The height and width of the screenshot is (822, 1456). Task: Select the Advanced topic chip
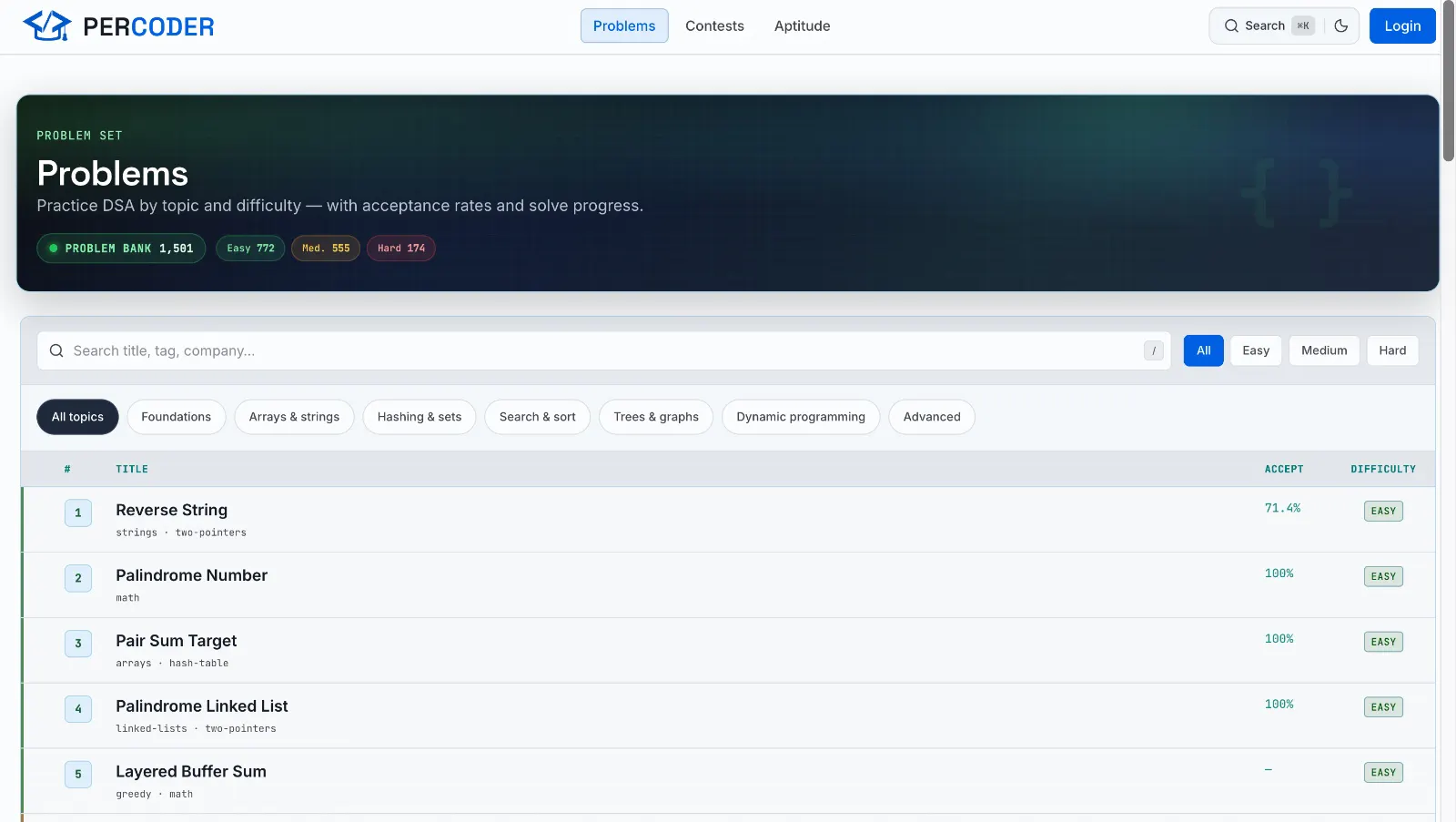[x=932, y=417]
